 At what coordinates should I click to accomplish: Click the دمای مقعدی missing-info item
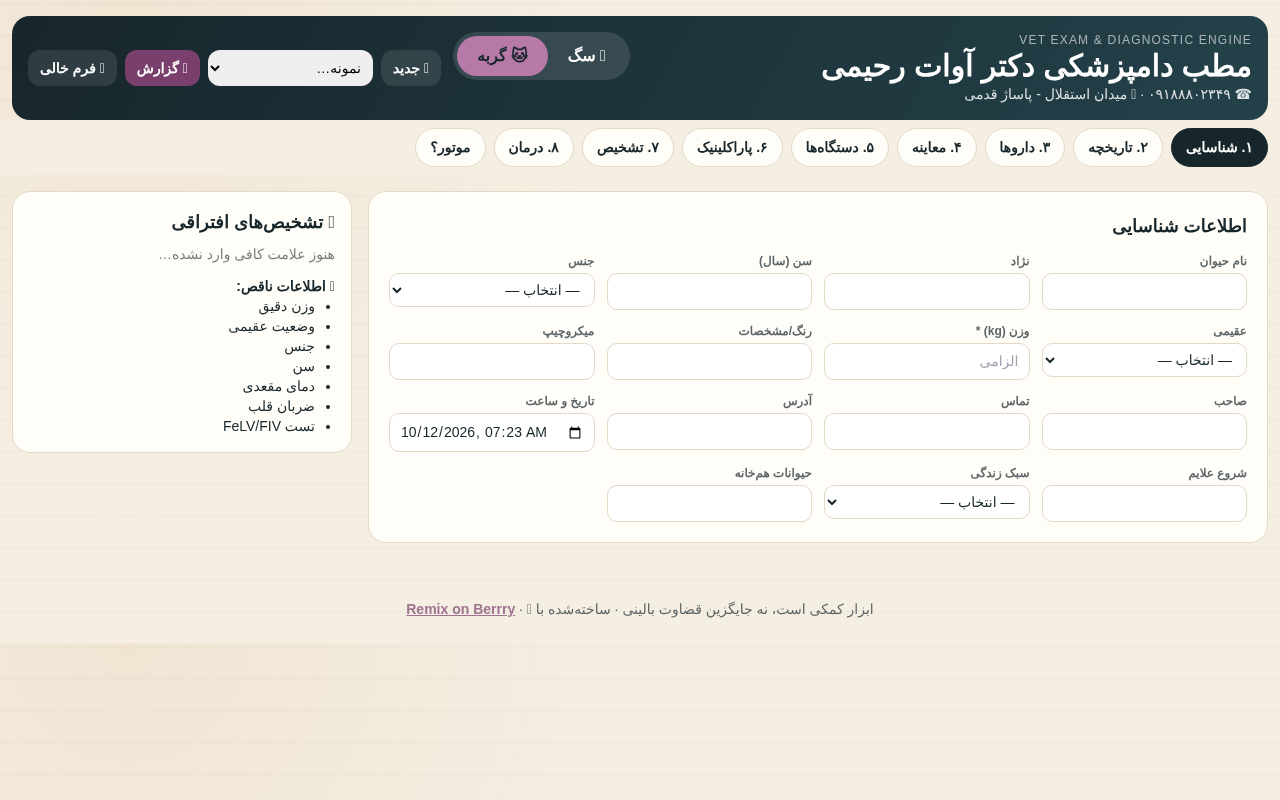tap(278, 386)
